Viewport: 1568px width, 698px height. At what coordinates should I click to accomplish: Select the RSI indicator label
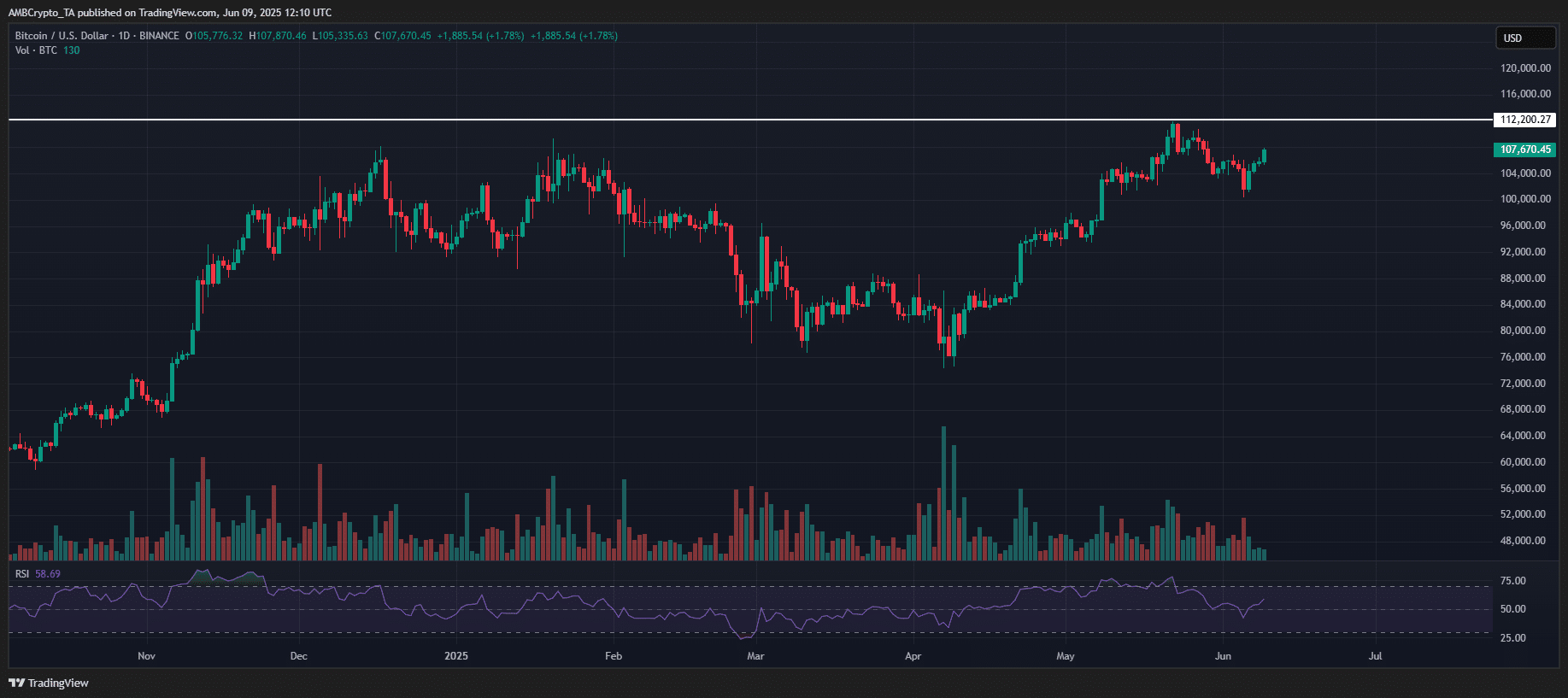[x=22, y=574]
